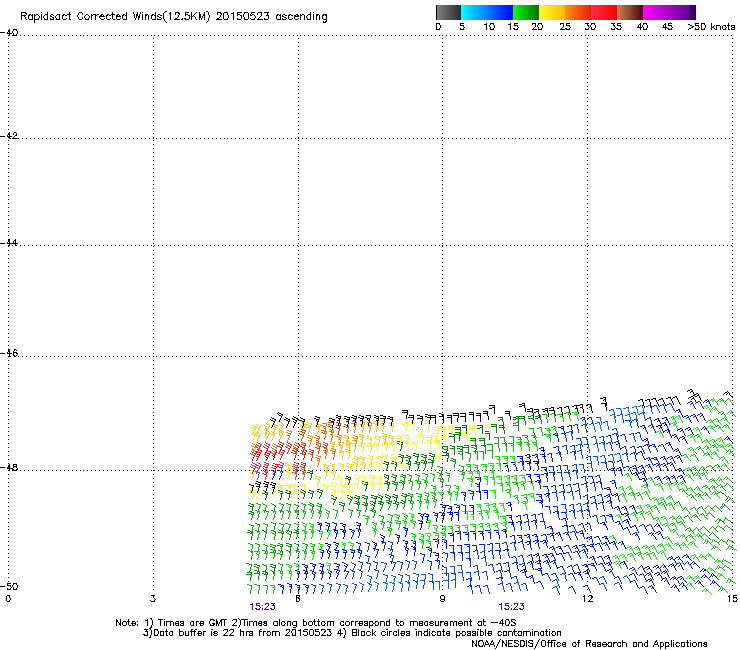Select the gray 0-5 knots color swatch
This screenshot has width=740, height=650.
[x=448, y=12]
